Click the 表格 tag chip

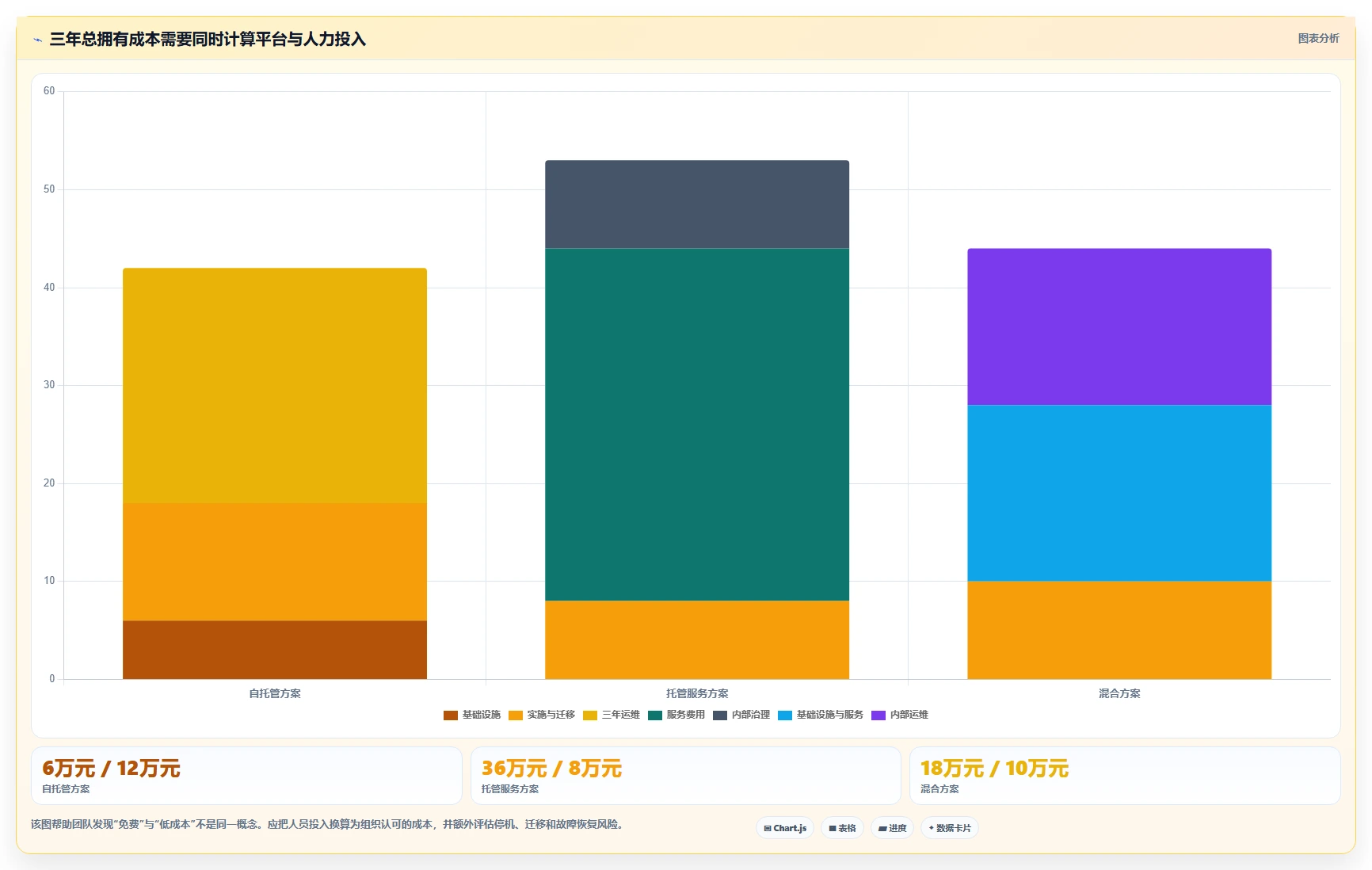842,828
